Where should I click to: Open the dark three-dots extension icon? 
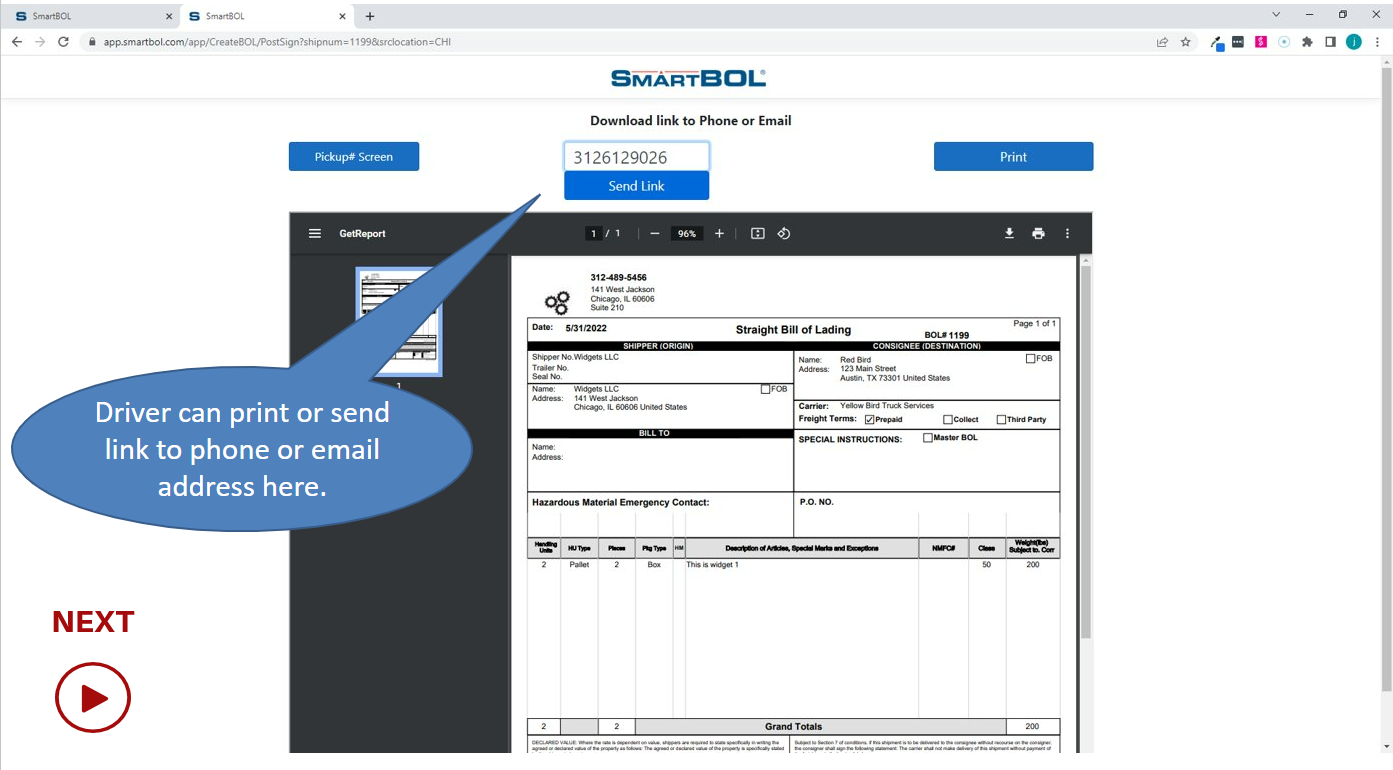tap(1238, 42)
